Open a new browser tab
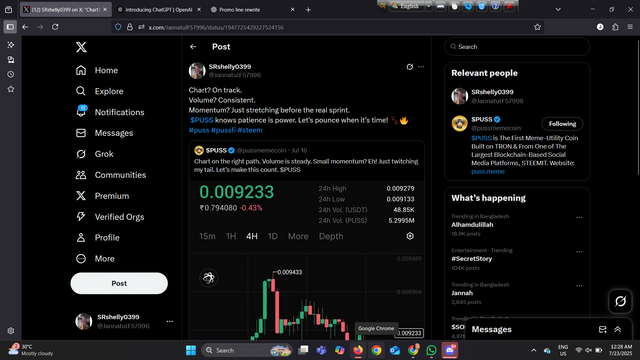 click(308, 9)
